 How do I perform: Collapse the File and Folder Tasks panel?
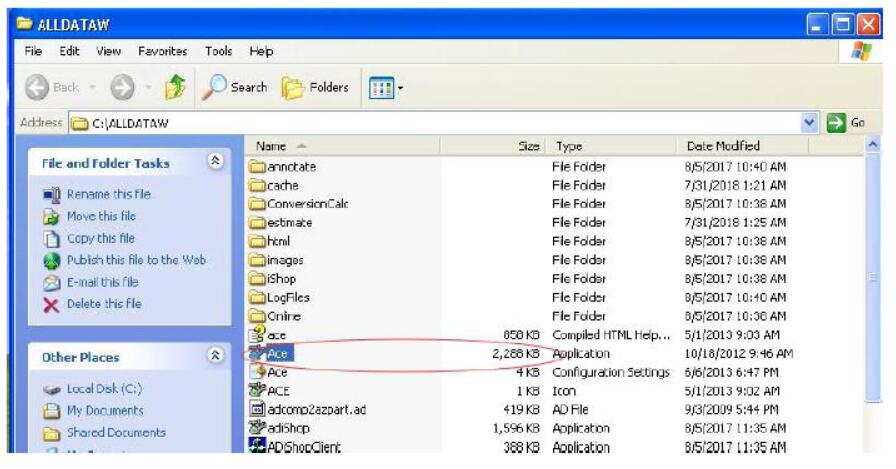215,161
